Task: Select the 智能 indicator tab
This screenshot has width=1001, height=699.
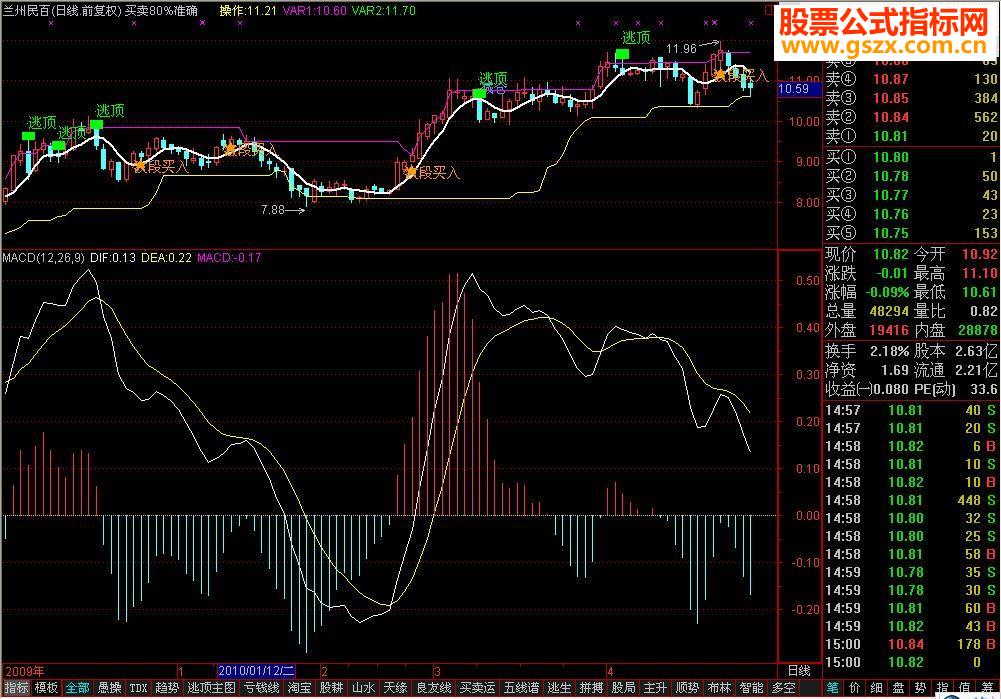Action: click(x=751, y=688)
